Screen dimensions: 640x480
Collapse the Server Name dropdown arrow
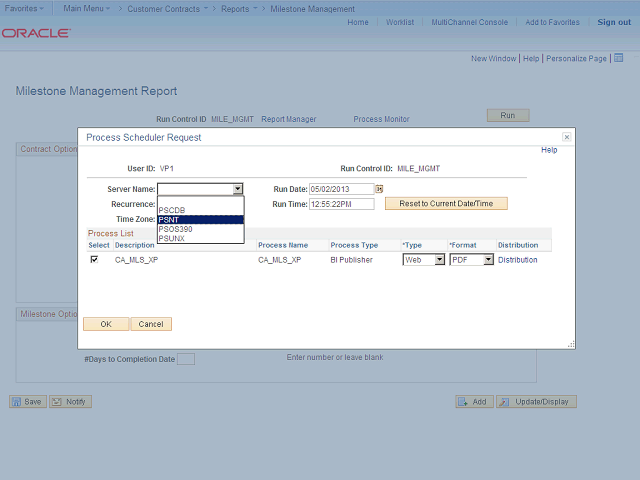pos(237,188)
